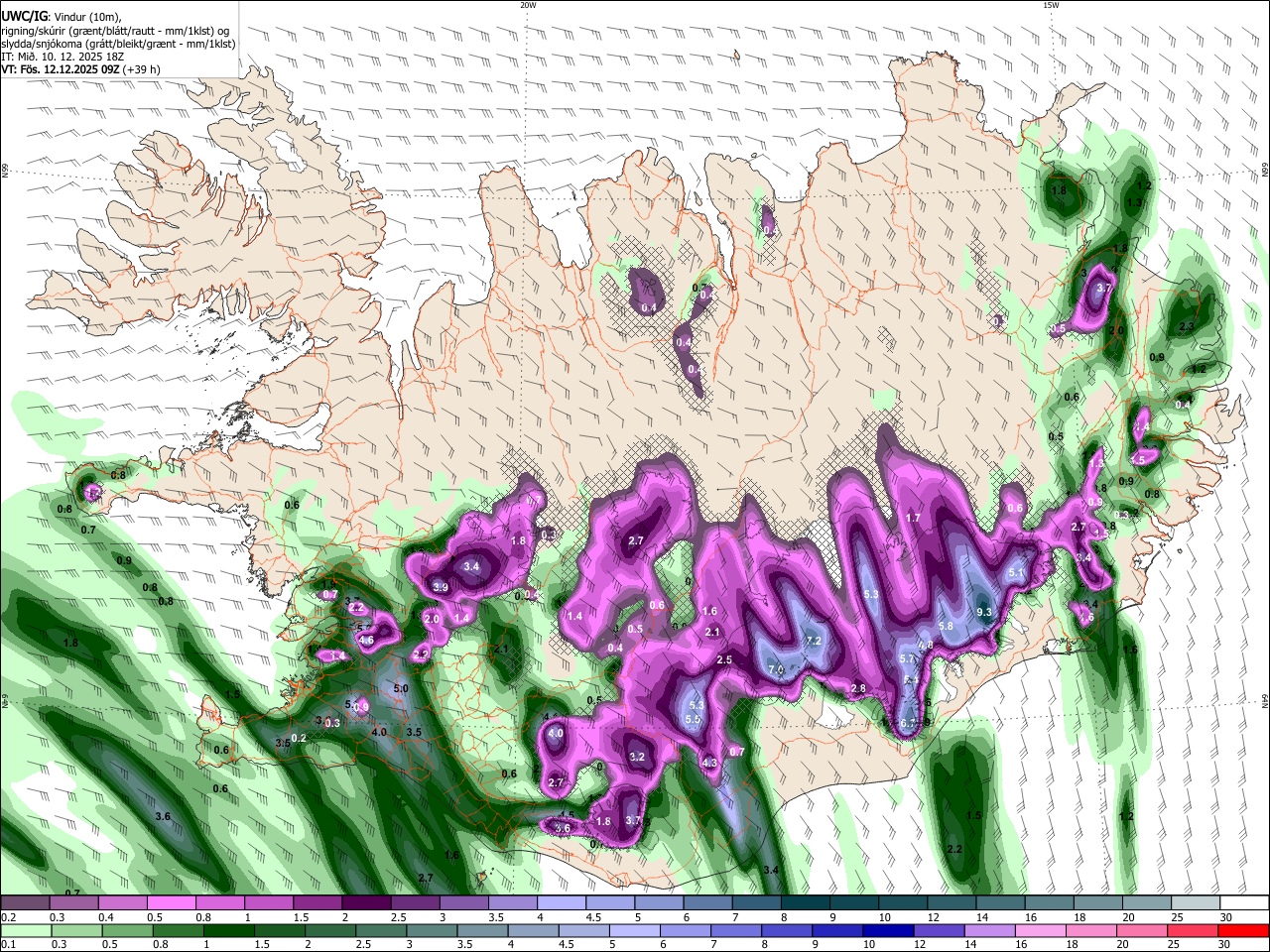Click the 3.9 precipitation value on map
The width and height of the screenshot is (1270, 952).
(442, 587)
